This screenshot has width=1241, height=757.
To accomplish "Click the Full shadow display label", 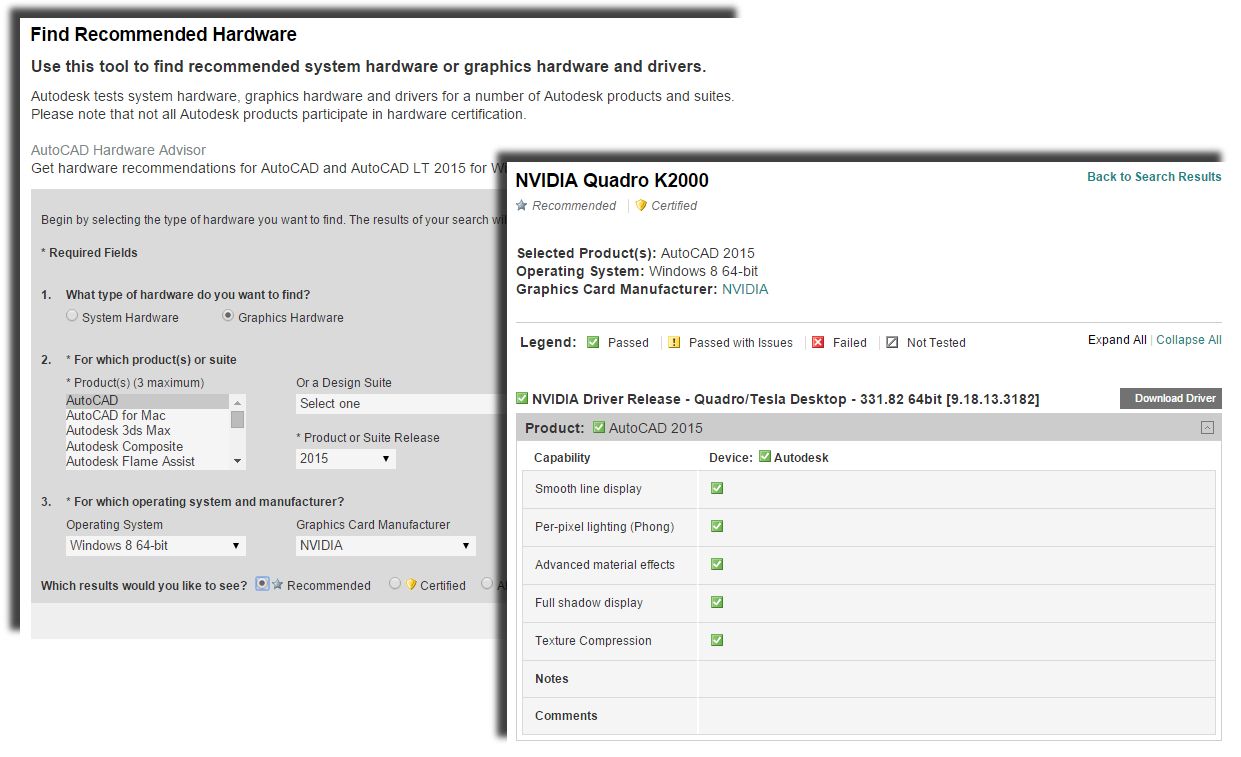I will (x=588, y=603).
